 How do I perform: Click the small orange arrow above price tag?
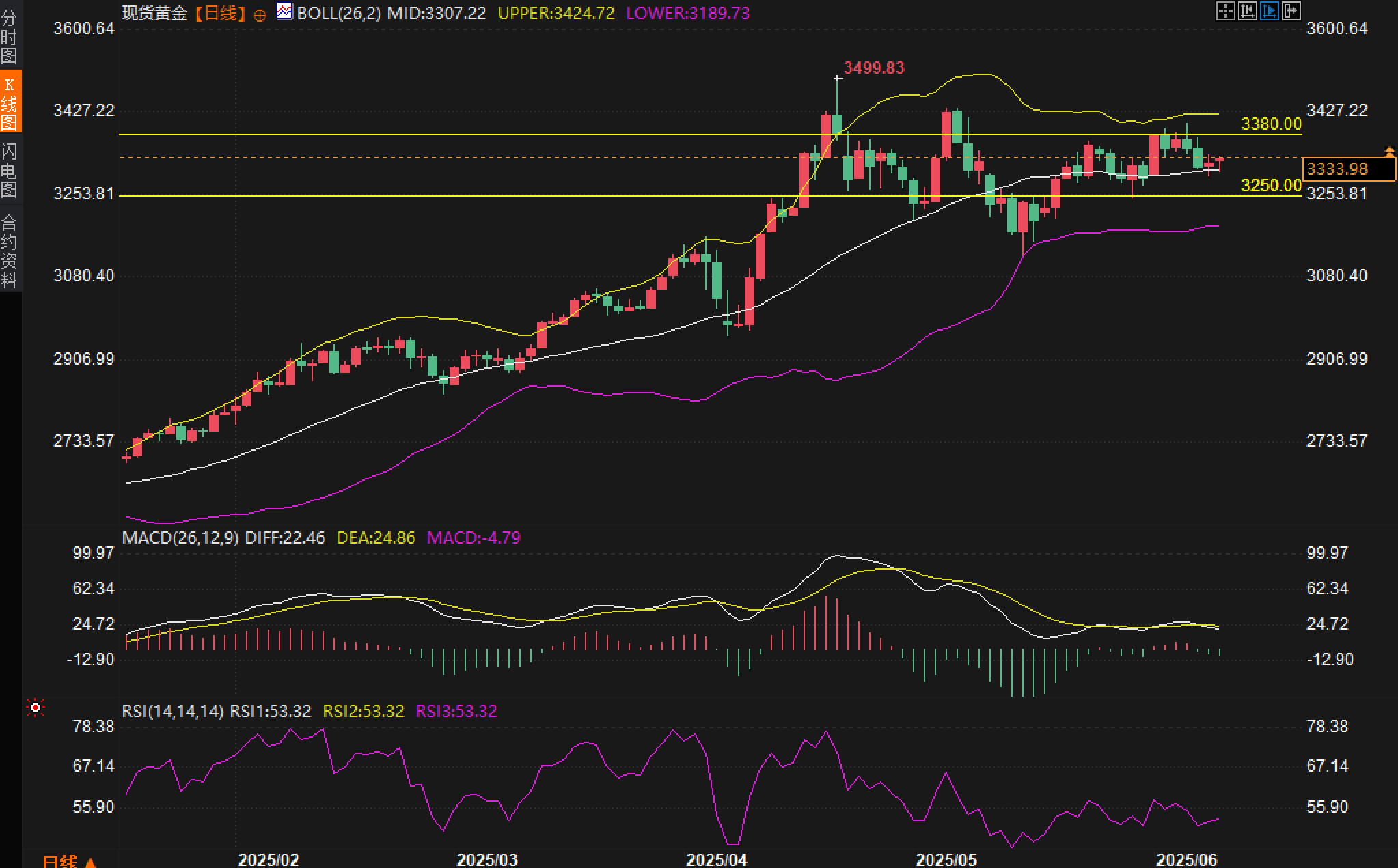[x=1389, y=152]
